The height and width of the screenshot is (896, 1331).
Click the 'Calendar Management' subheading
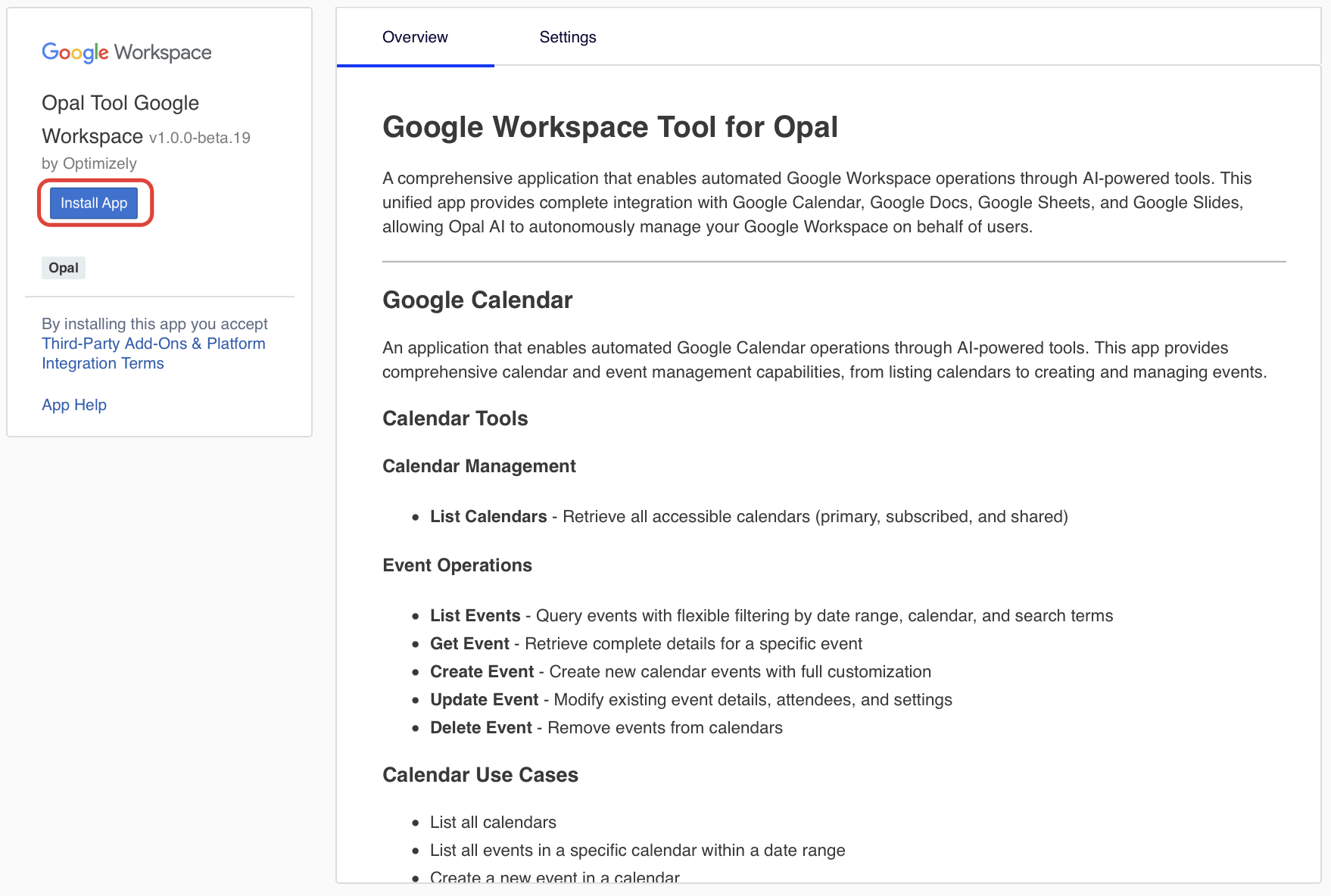[479, 466]
